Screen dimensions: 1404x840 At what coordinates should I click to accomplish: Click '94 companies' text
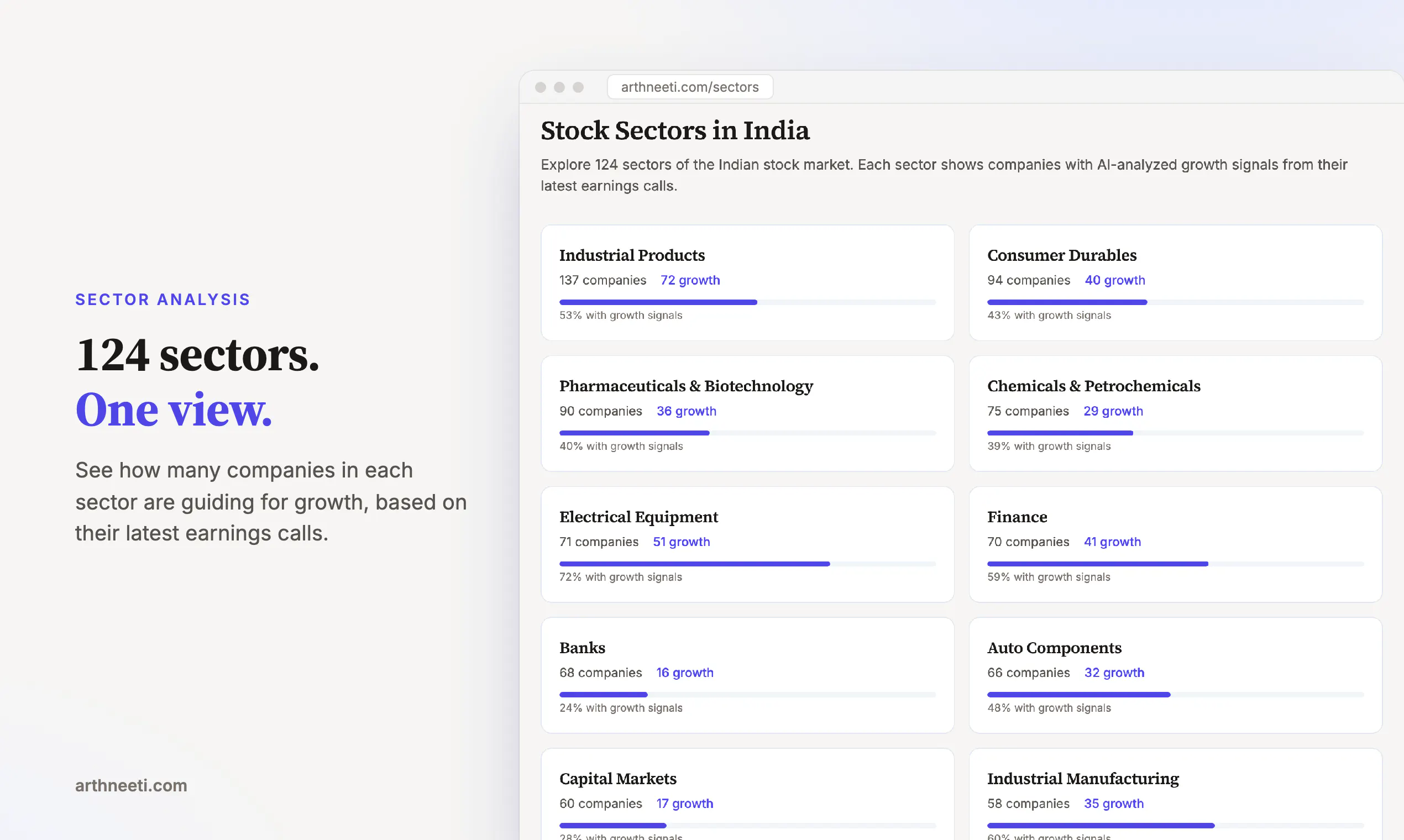[1029, 280]
